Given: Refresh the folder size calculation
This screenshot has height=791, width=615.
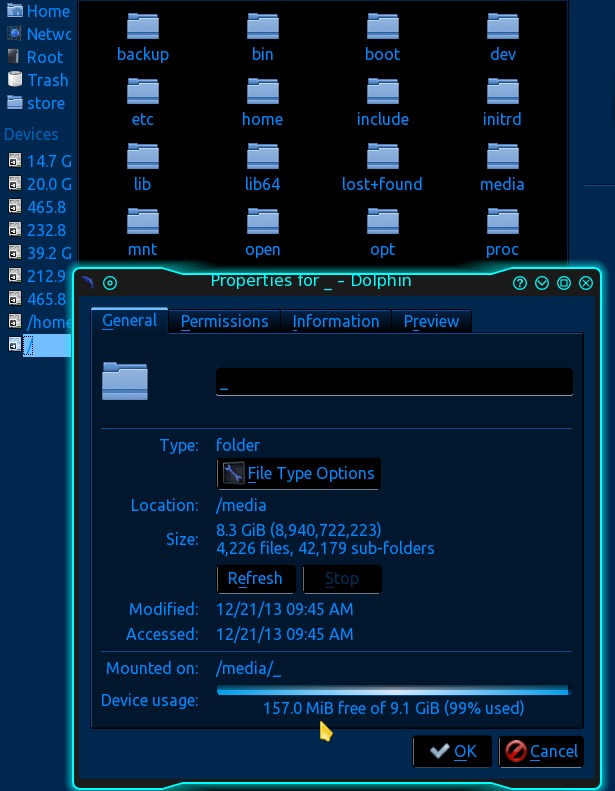Looking at the screenshot, I should [255, 578].
